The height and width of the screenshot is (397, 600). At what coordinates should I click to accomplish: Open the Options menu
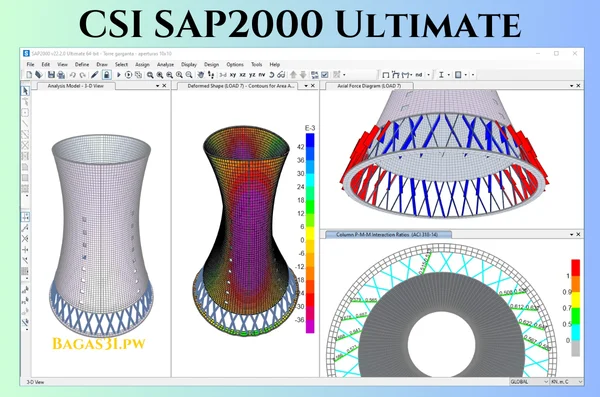pos(235,64)
